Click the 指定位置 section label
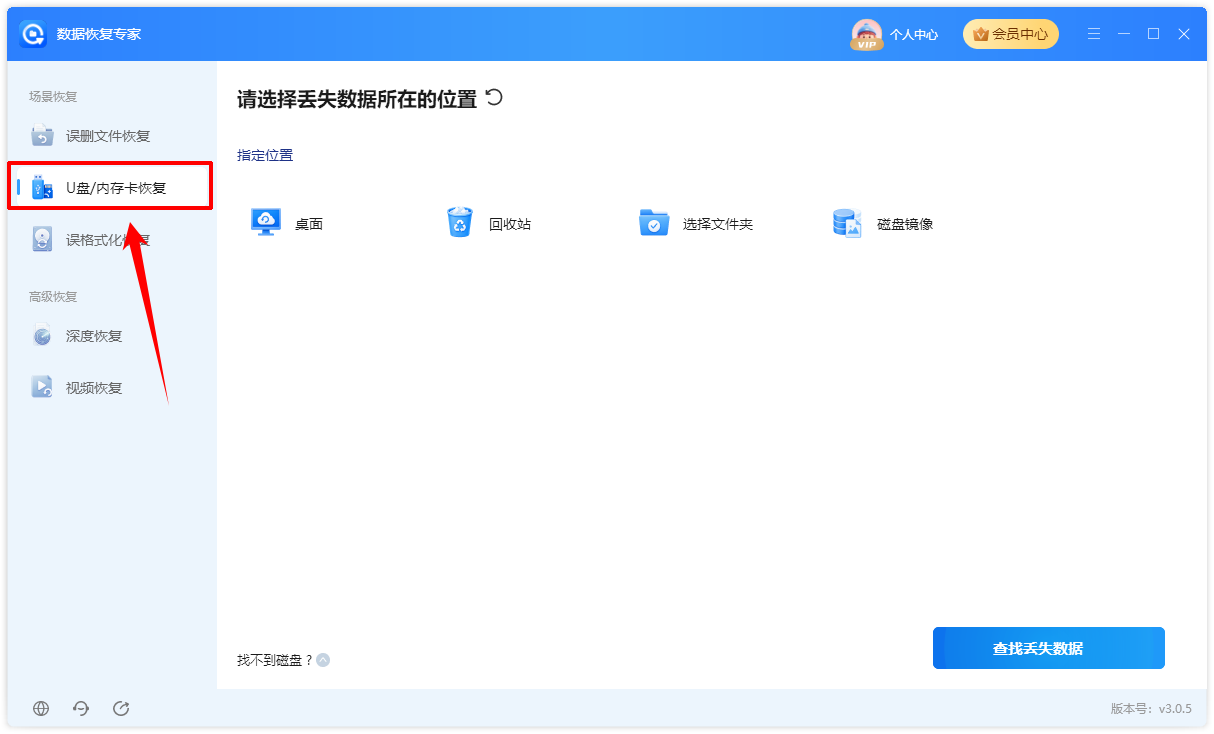The width and height of the screenshot is (1214, 734). [265, 155]
